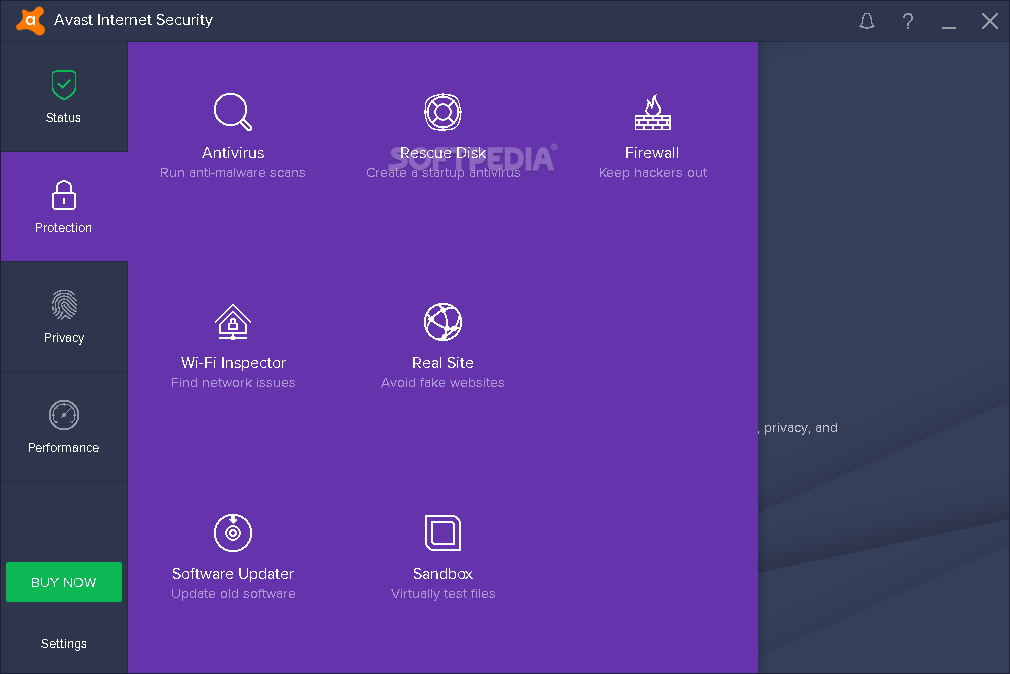Click "Run anti-malware scans" description
Image resolution: width=1010 pixels, height=674 pixels.
click(233, 173)
